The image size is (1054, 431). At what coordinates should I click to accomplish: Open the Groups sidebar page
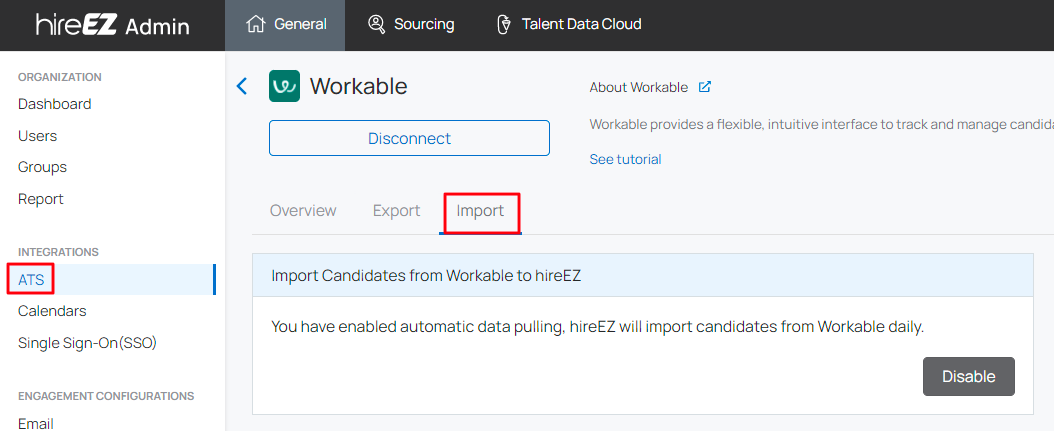pyautogui.click(x=42, y=167)
